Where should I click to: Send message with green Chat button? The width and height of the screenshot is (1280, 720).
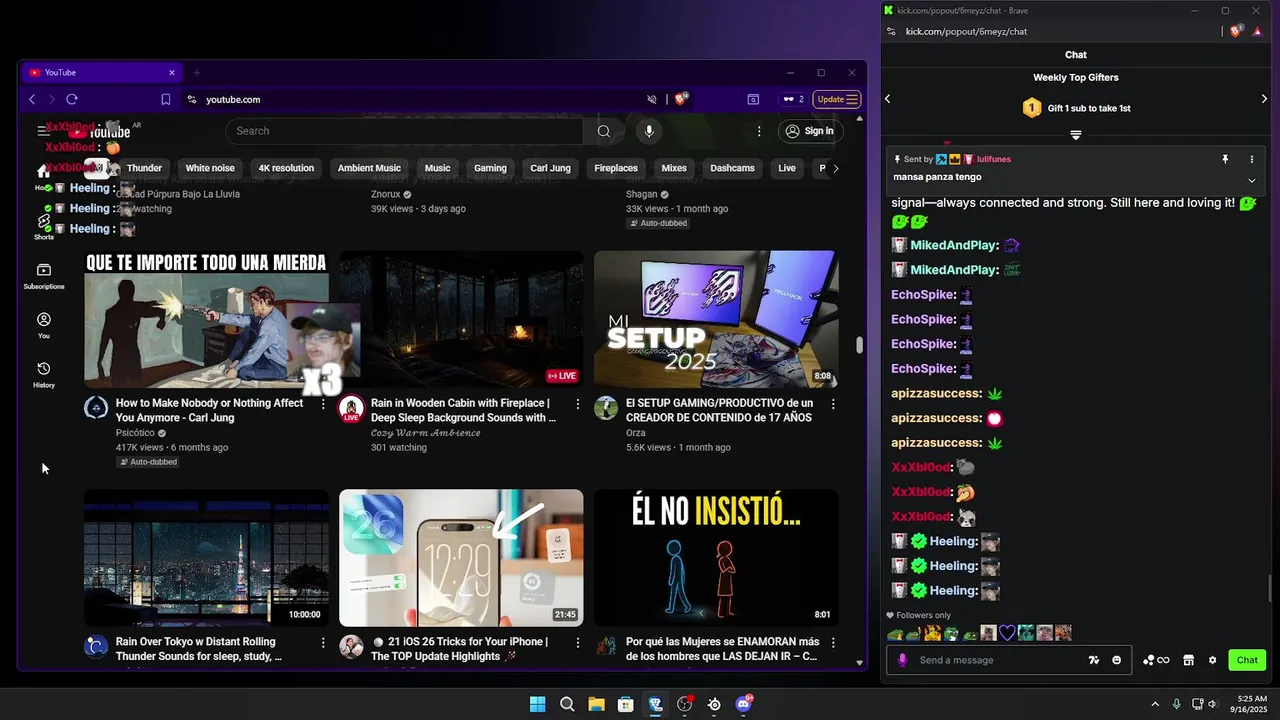click(x=1247, y=660)
